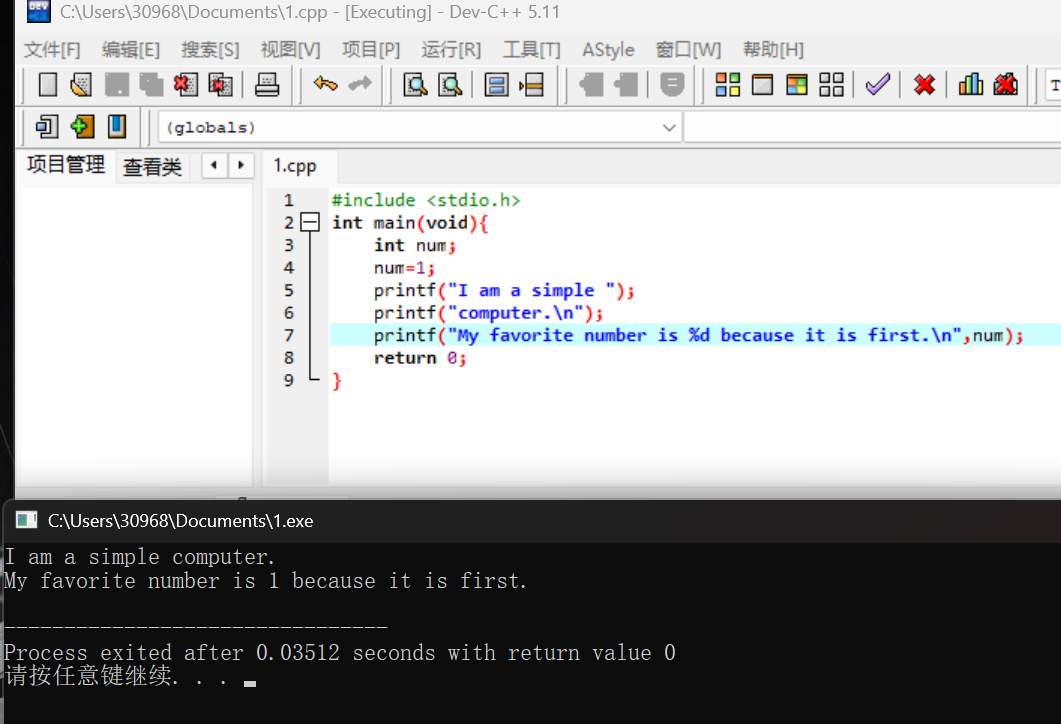Click console window title icon
The height and width of the screenshot is (724, 1061).
pos(26,520)
